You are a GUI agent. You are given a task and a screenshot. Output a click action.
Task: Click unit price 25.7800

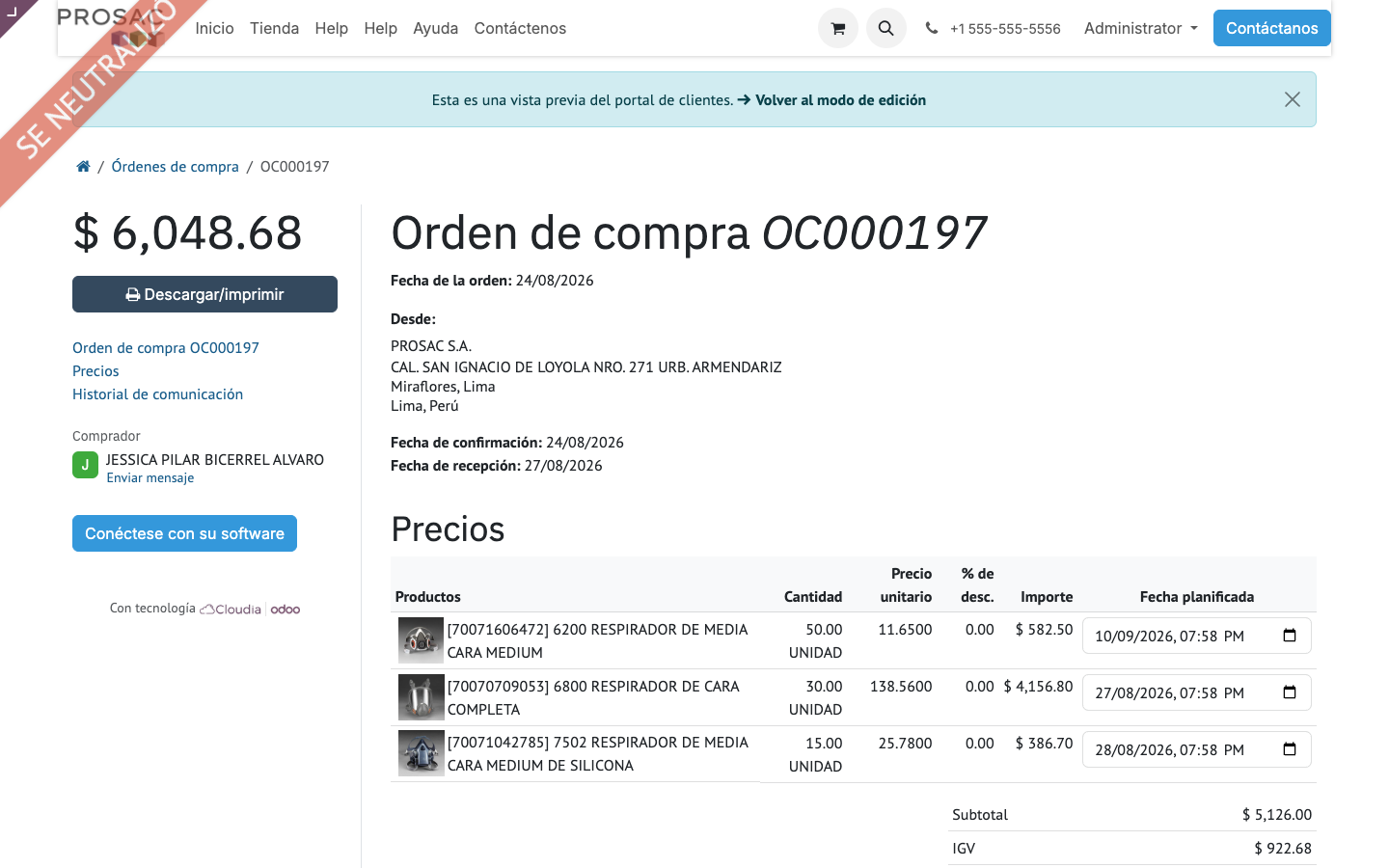coord(905,743)
